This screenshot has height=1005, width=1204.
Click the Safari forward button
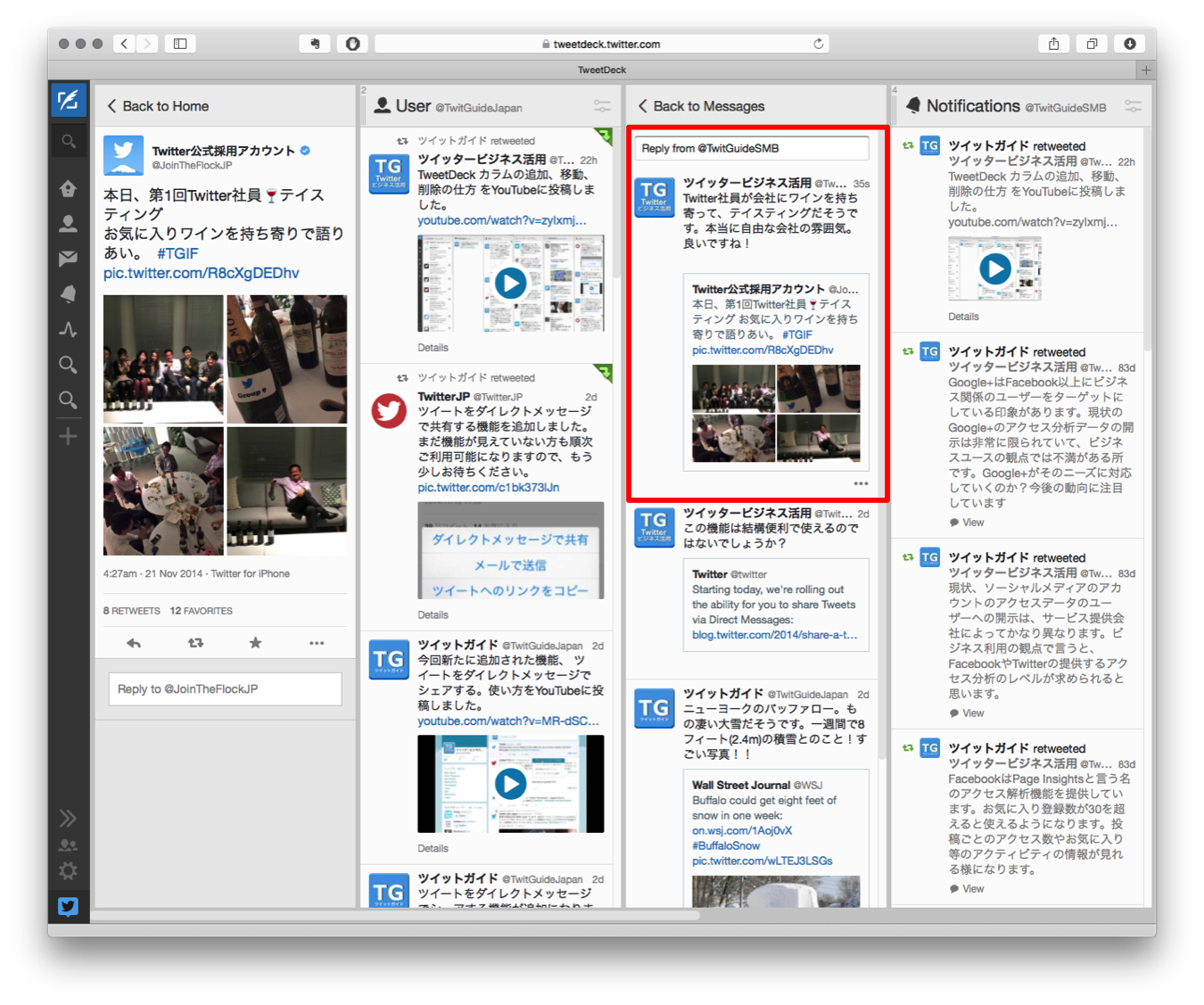[x=147, y=44]
